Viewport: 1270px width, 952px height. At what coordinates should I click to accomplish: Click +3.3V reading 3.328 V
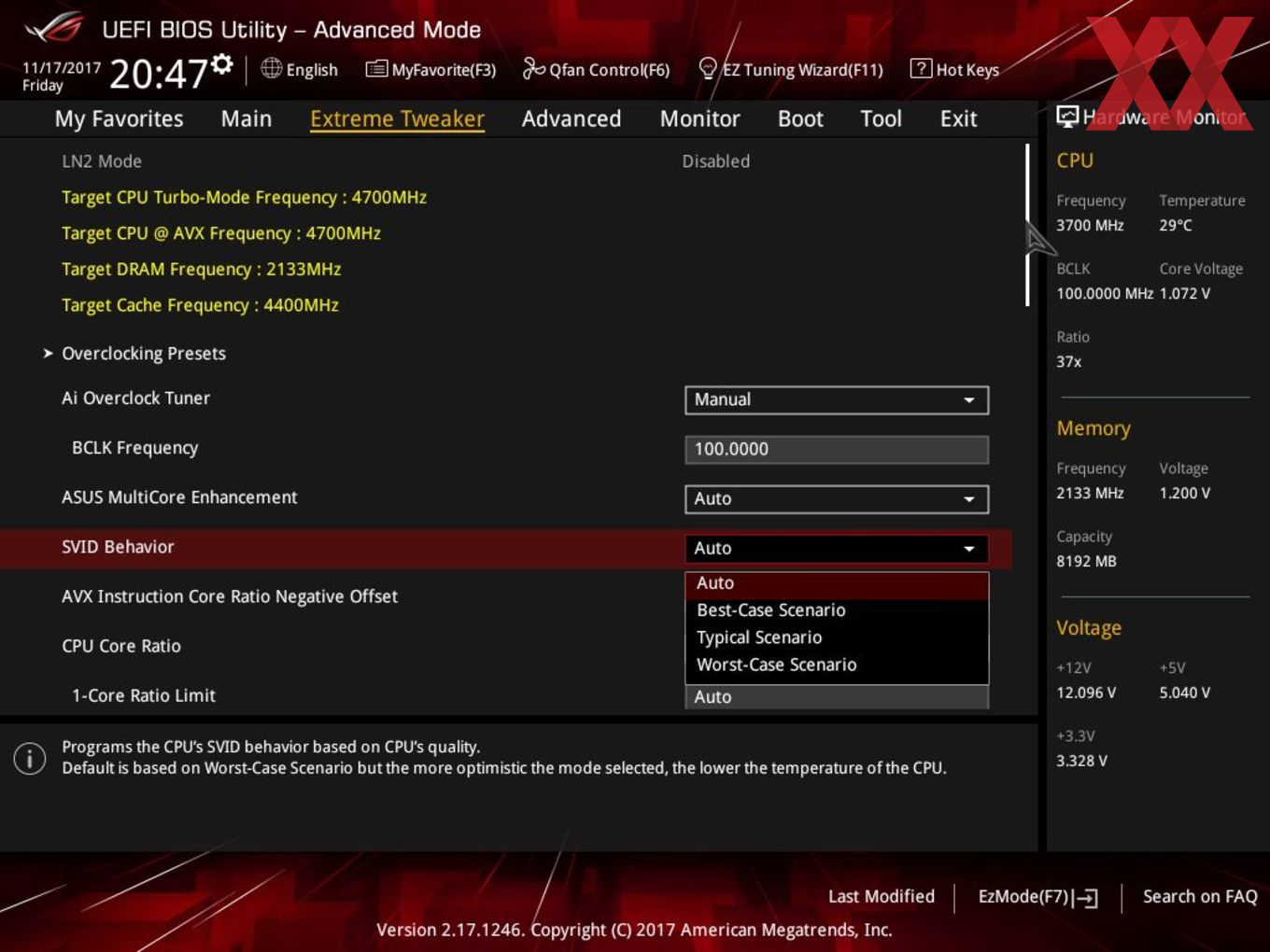[x=1081, y=761]
